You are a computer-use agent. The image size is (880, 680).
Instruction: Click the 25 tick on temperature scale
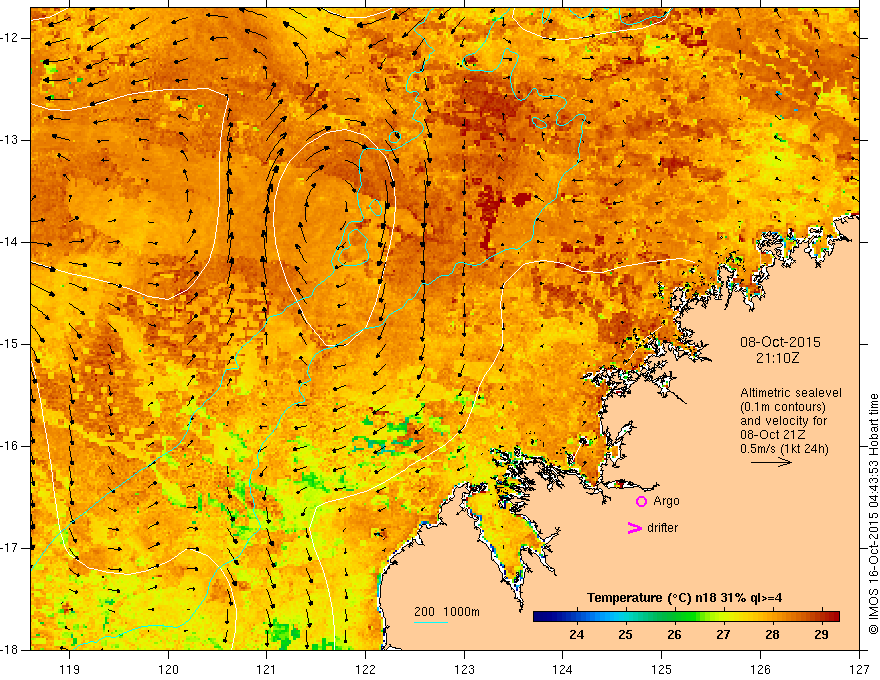pyautogui.click(x=625, y=635)
